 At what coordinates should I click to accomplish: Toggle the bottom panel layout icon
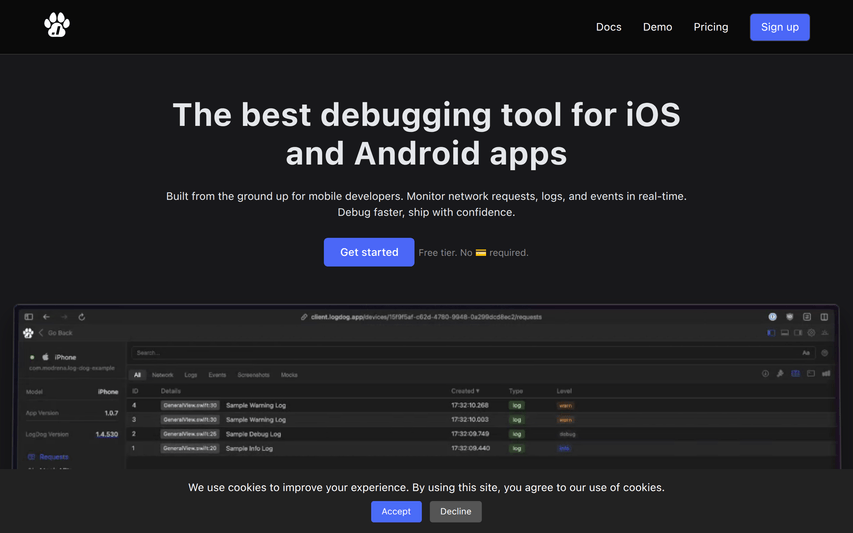[x=785, y=333]
